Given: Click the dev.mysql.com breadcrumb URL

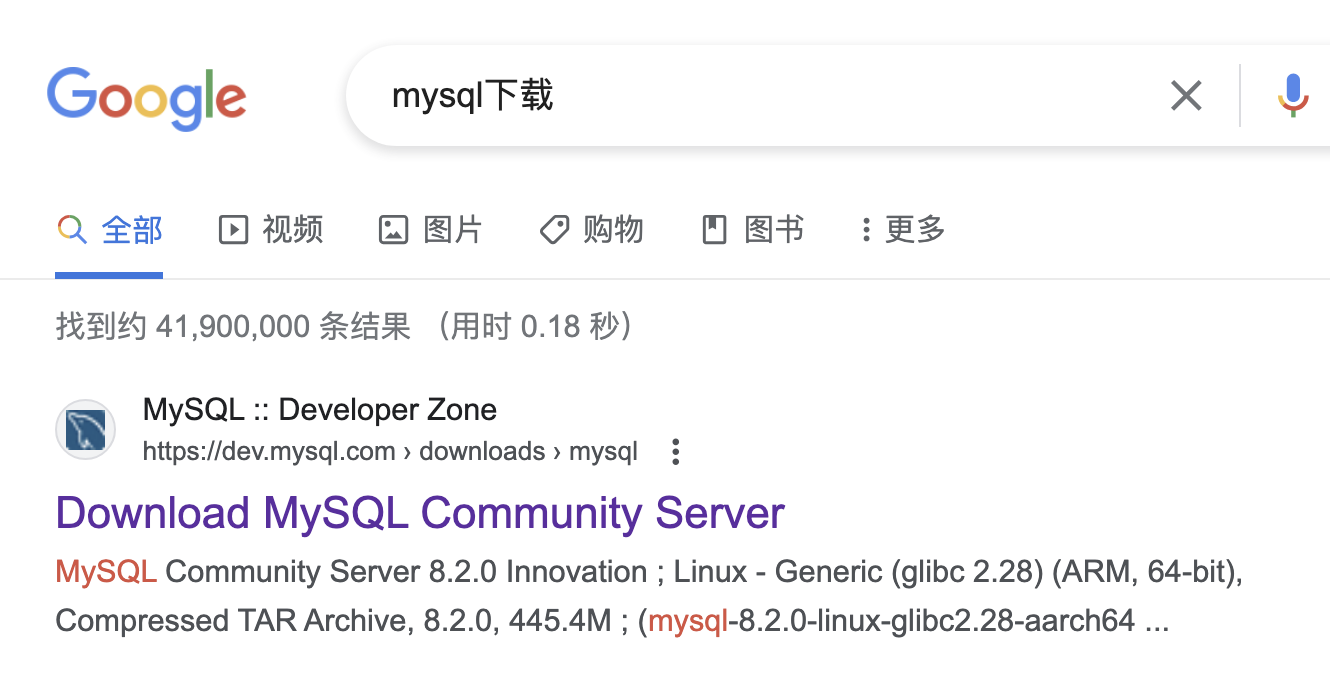Looking at the screenshot, I should (390, 452).
